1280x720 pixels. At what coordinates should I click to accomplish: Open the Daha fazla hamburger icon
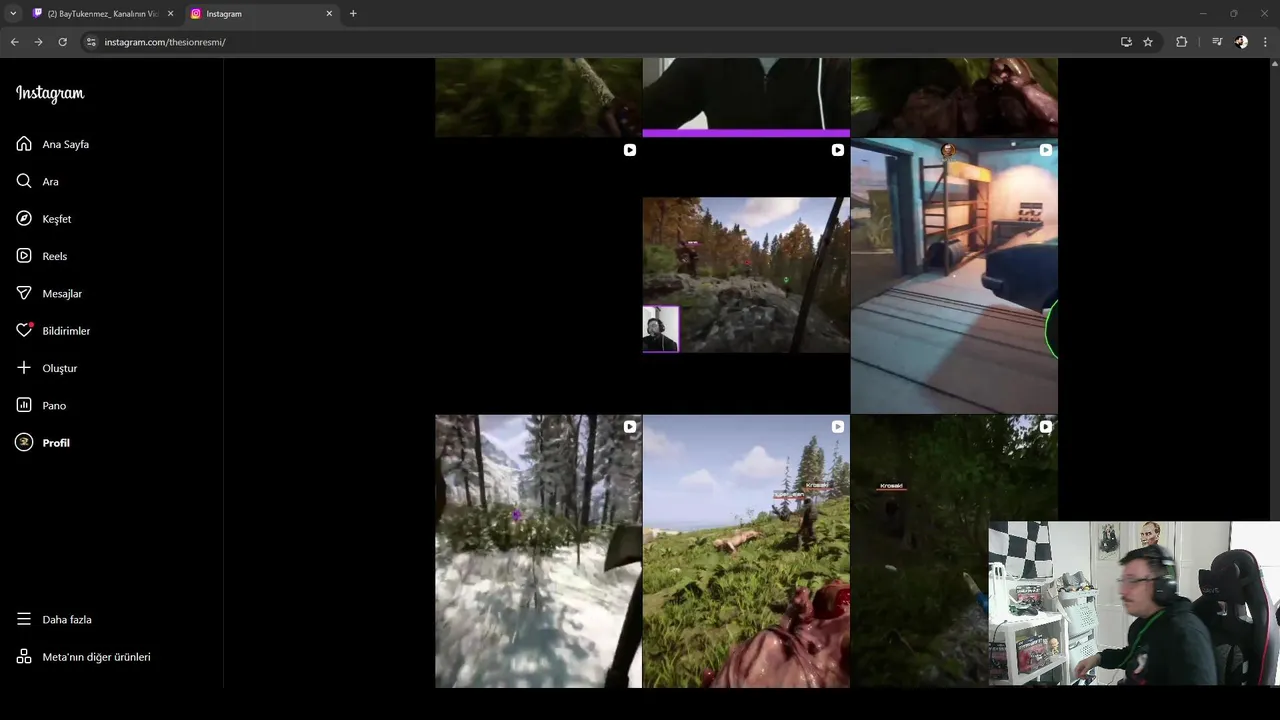pyautogui.click(x=24, y=619)
